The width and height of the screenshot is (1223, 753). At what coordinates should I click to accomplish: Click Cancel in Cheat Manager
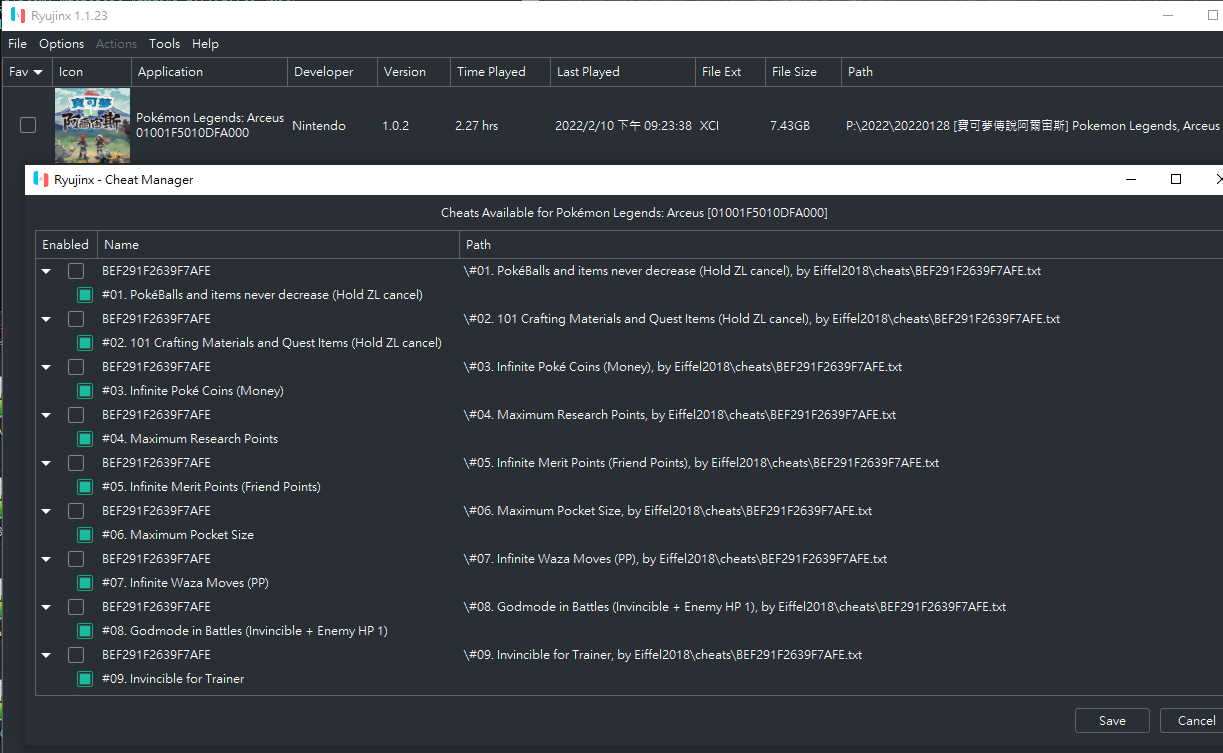tap(1192, 720)
